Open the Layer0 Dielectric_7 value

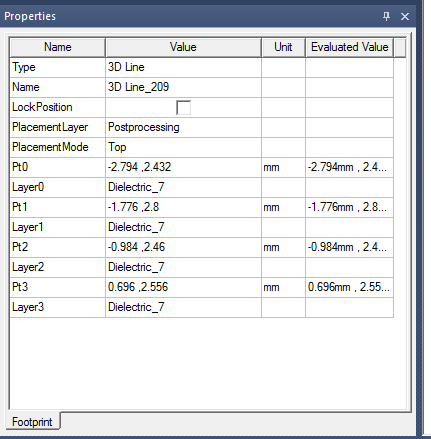tap(183, 187)
